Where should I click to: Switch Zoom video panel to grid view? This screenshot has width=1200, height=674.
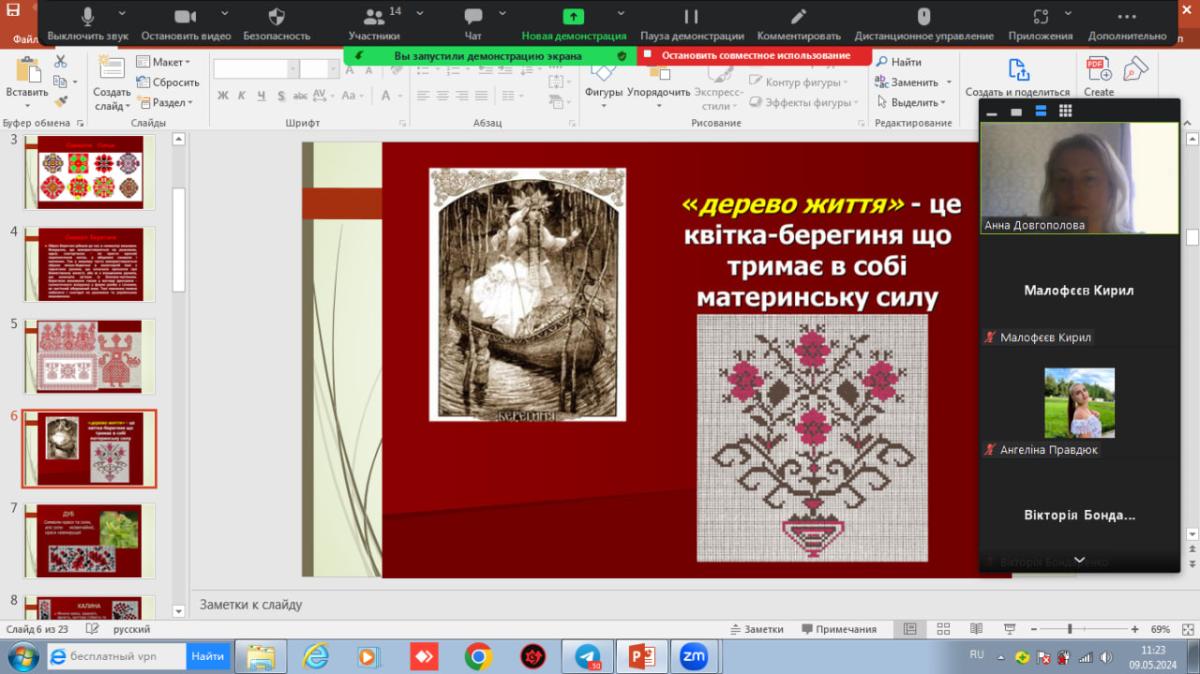(1066, 111)
